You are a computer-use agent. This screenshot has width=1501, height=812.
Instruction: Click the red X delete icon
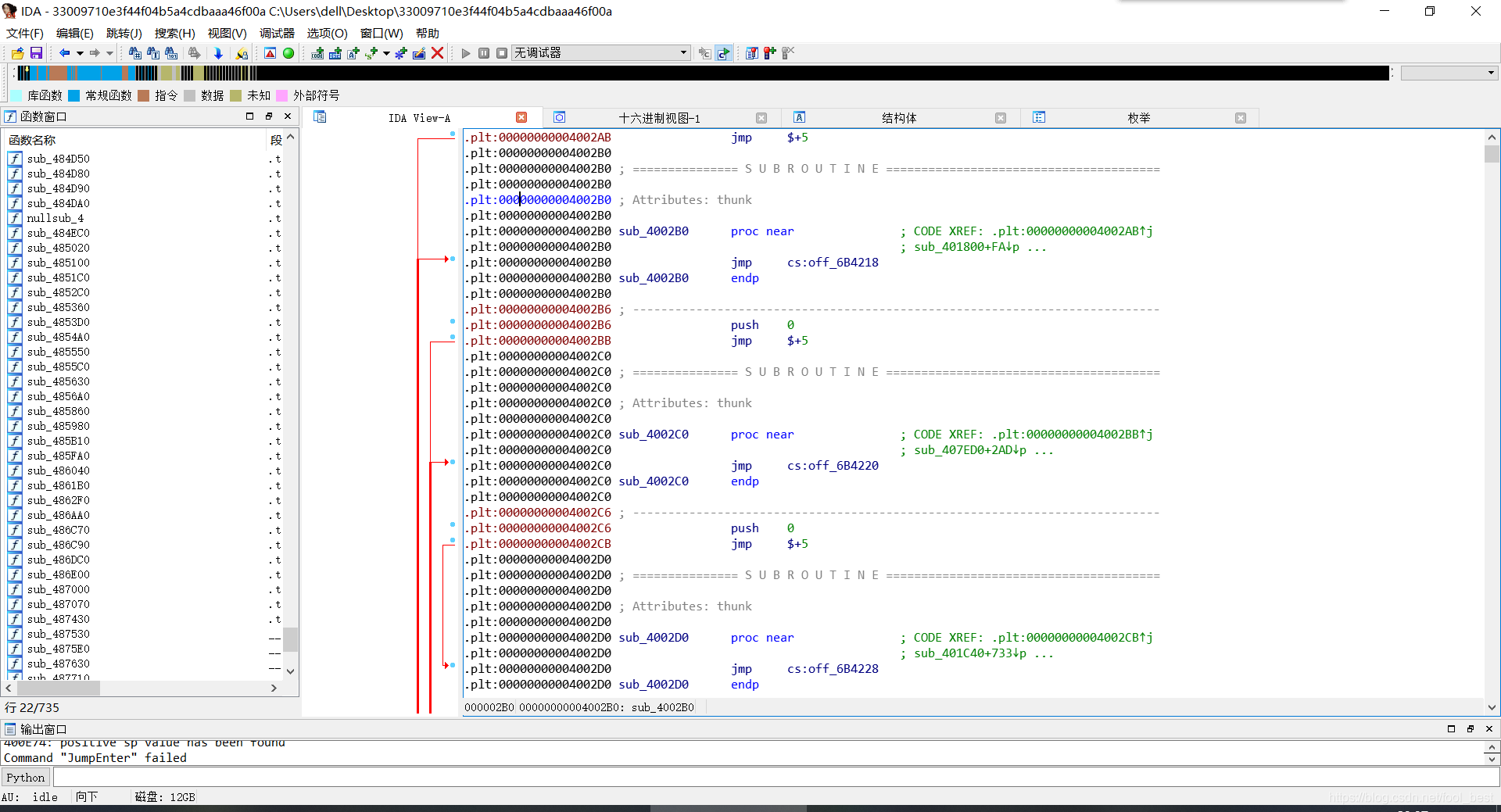(438, 53)
